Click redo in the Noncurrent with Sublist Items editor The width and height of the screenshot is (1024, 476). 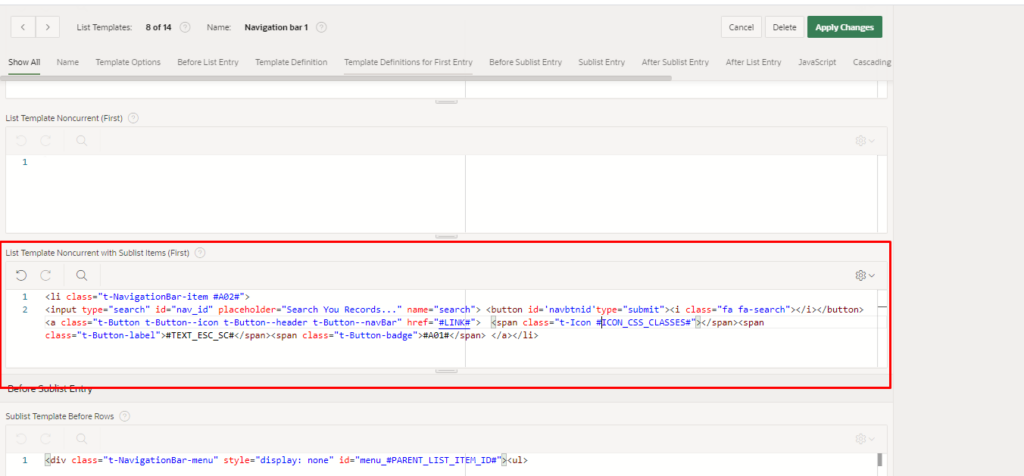(46, 275)
